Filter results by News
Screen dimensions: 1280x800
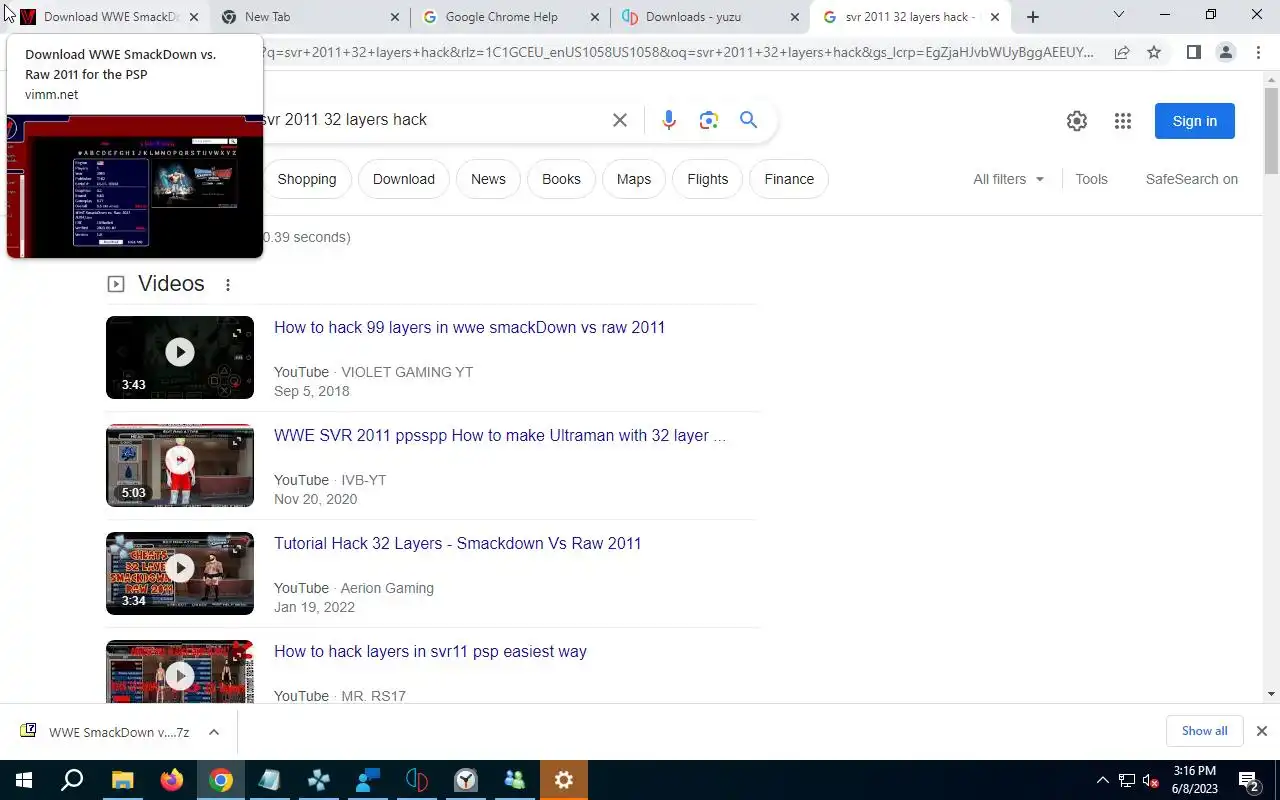coord(488,179)
